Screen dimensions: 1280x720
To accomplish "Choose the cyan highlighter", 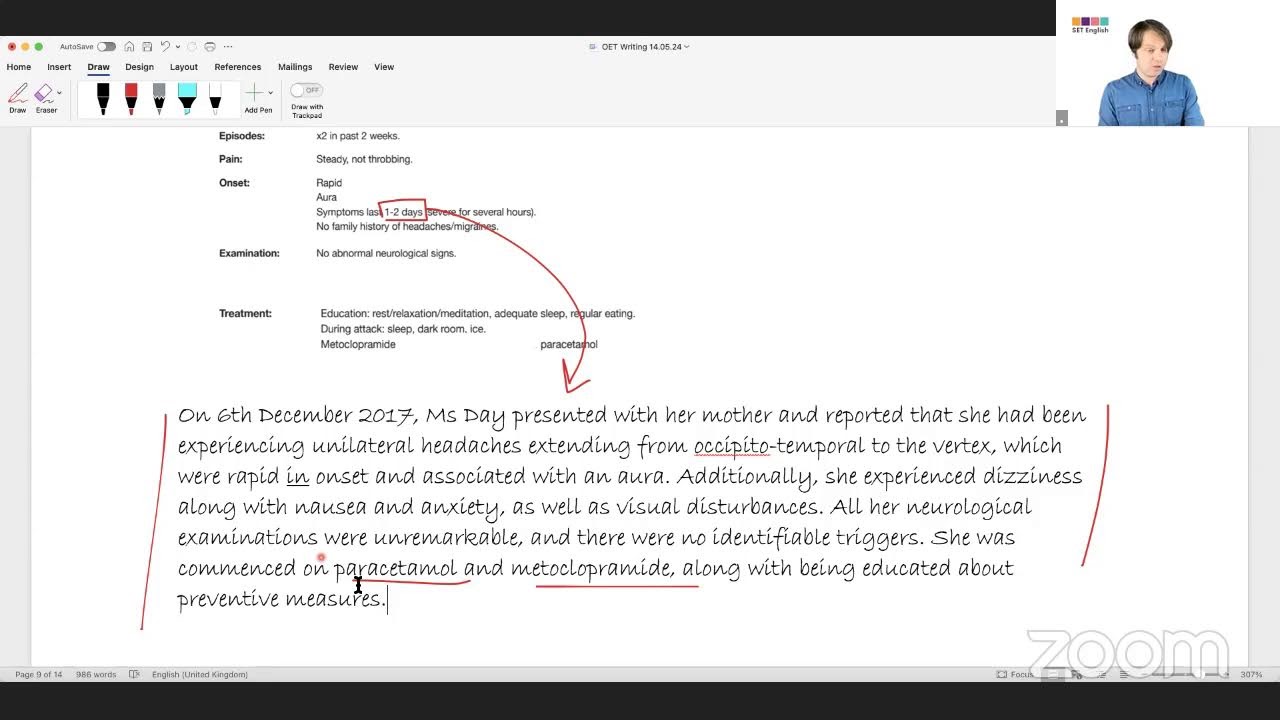I will 187,98.
